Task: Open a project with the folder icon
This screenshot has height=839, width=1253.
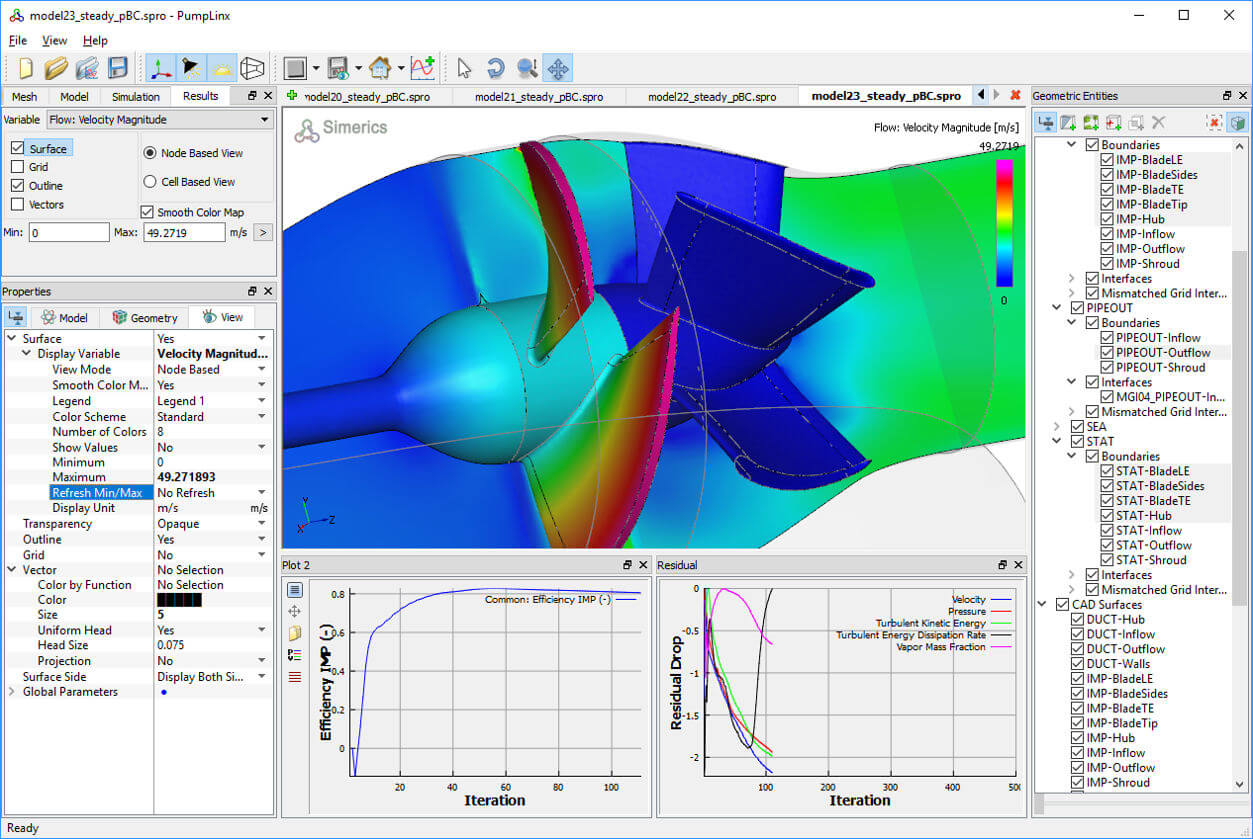Action: 56,68
